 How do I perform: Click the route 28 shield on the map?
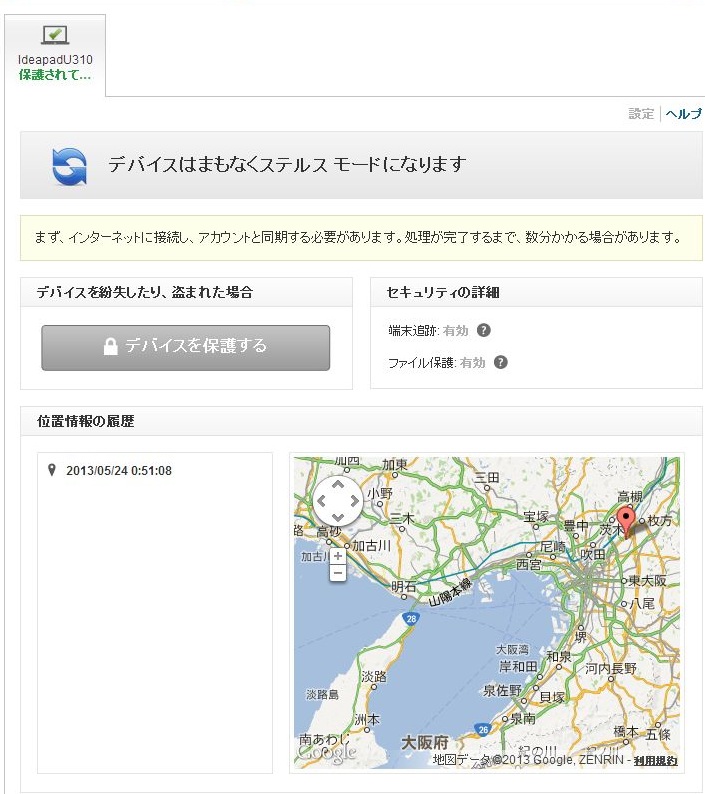coord(411,618)
